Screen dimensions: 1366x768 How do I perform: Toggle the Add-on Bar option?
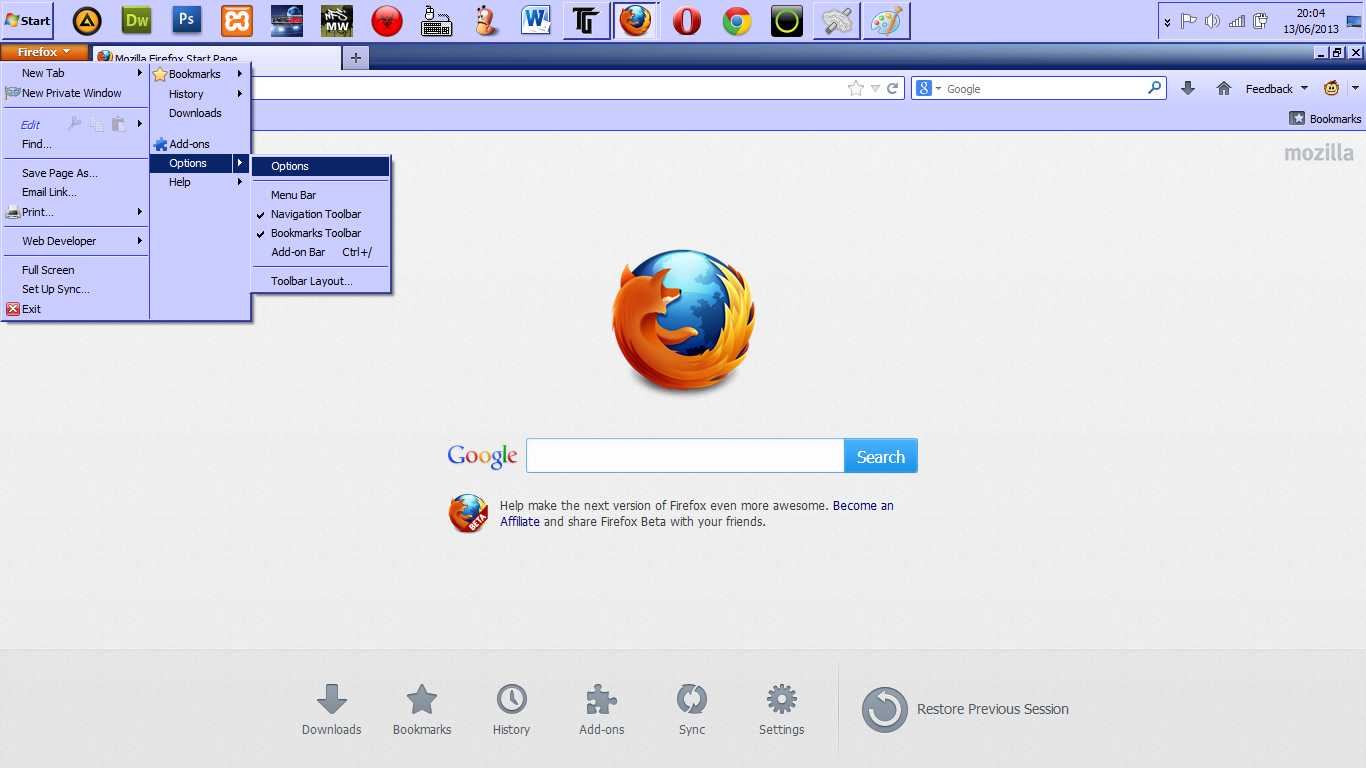click(x=320, y=252)
